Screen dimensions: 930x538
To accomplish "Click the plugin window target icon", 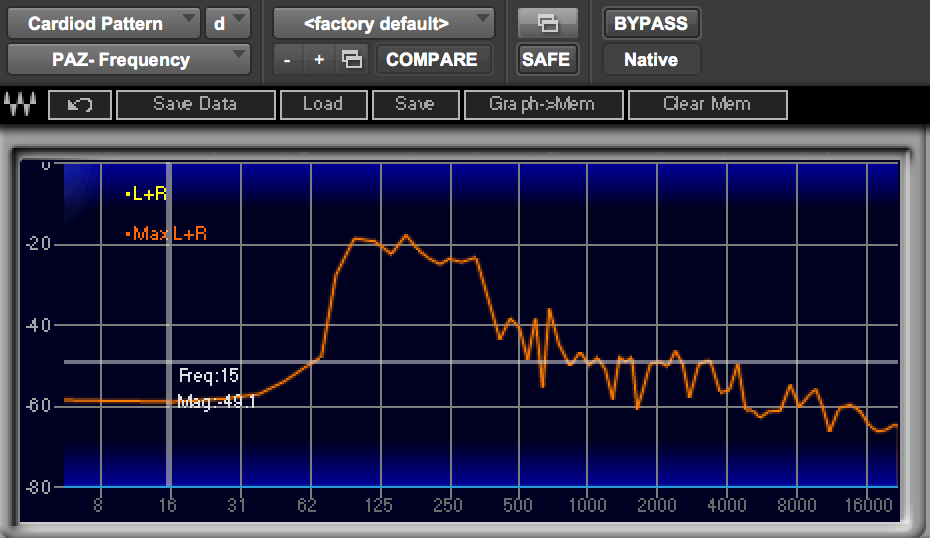I will coord(547,23).
